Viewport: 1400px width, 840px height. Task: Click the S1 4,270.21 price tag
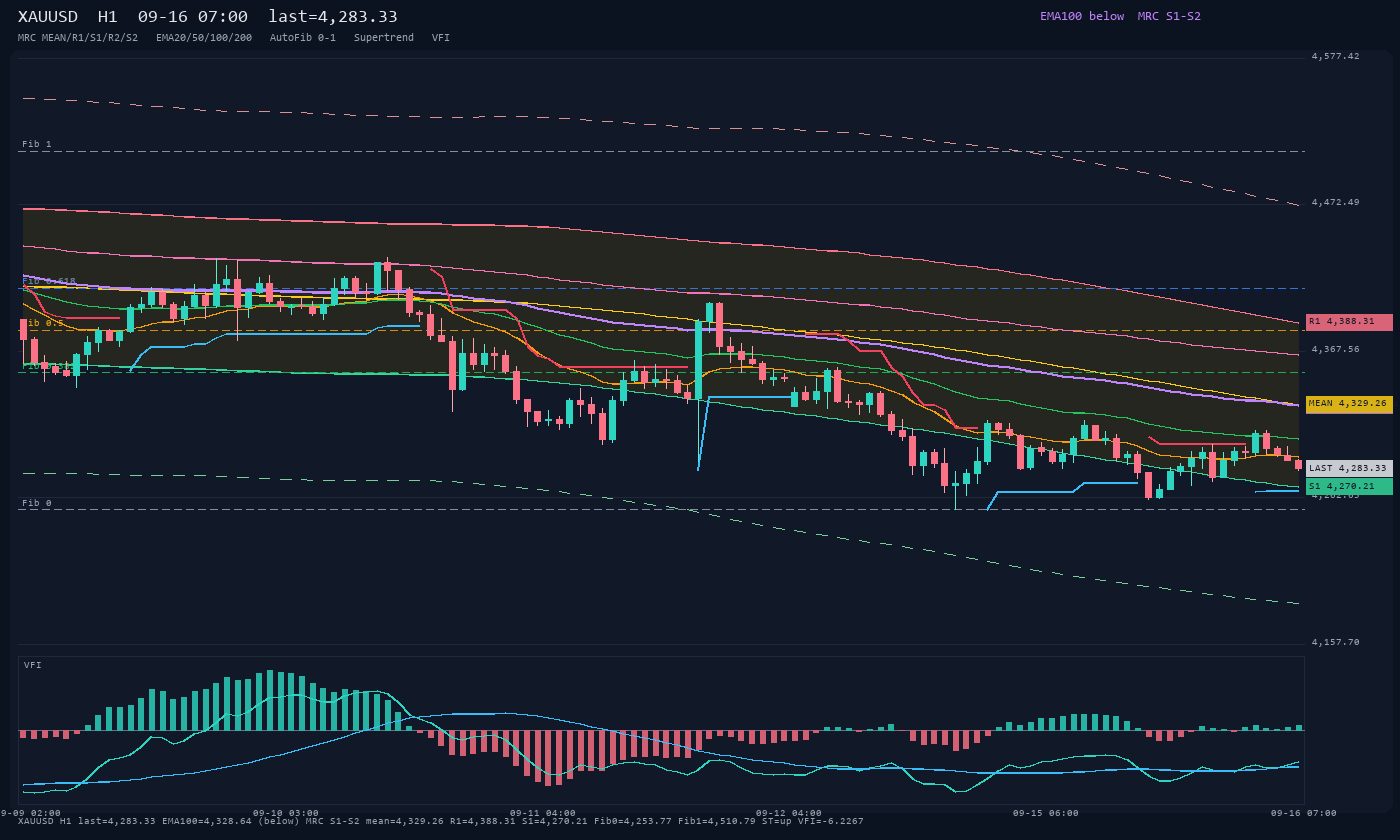[x=1349, y=486]
